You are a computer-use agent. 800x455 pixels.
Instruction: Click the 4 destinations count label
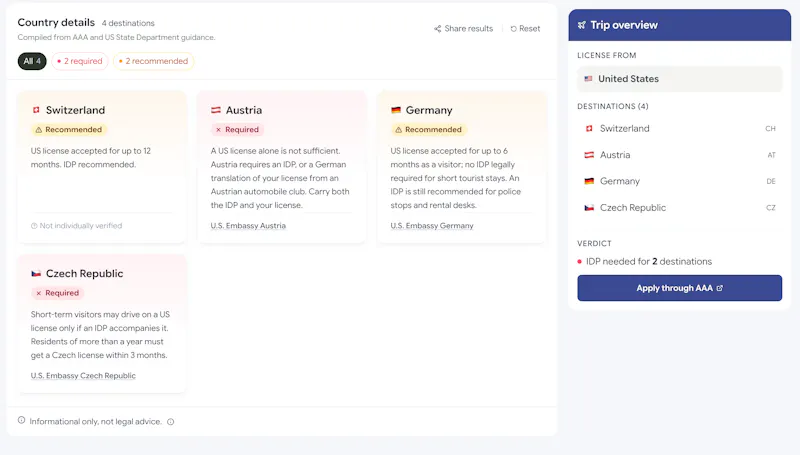point(128,23)
